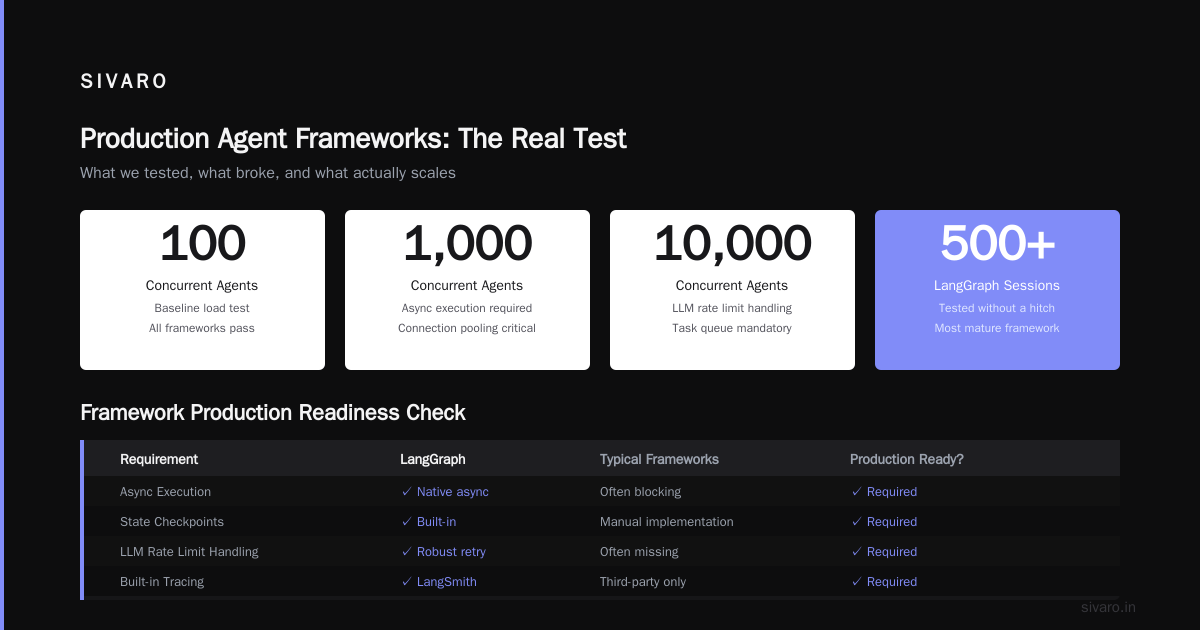Click "Required" text in State Checkpoints row
Image resolution: width=1200 pixels, height=630 pixels.
pyautogui.click(x=892, y=522)
